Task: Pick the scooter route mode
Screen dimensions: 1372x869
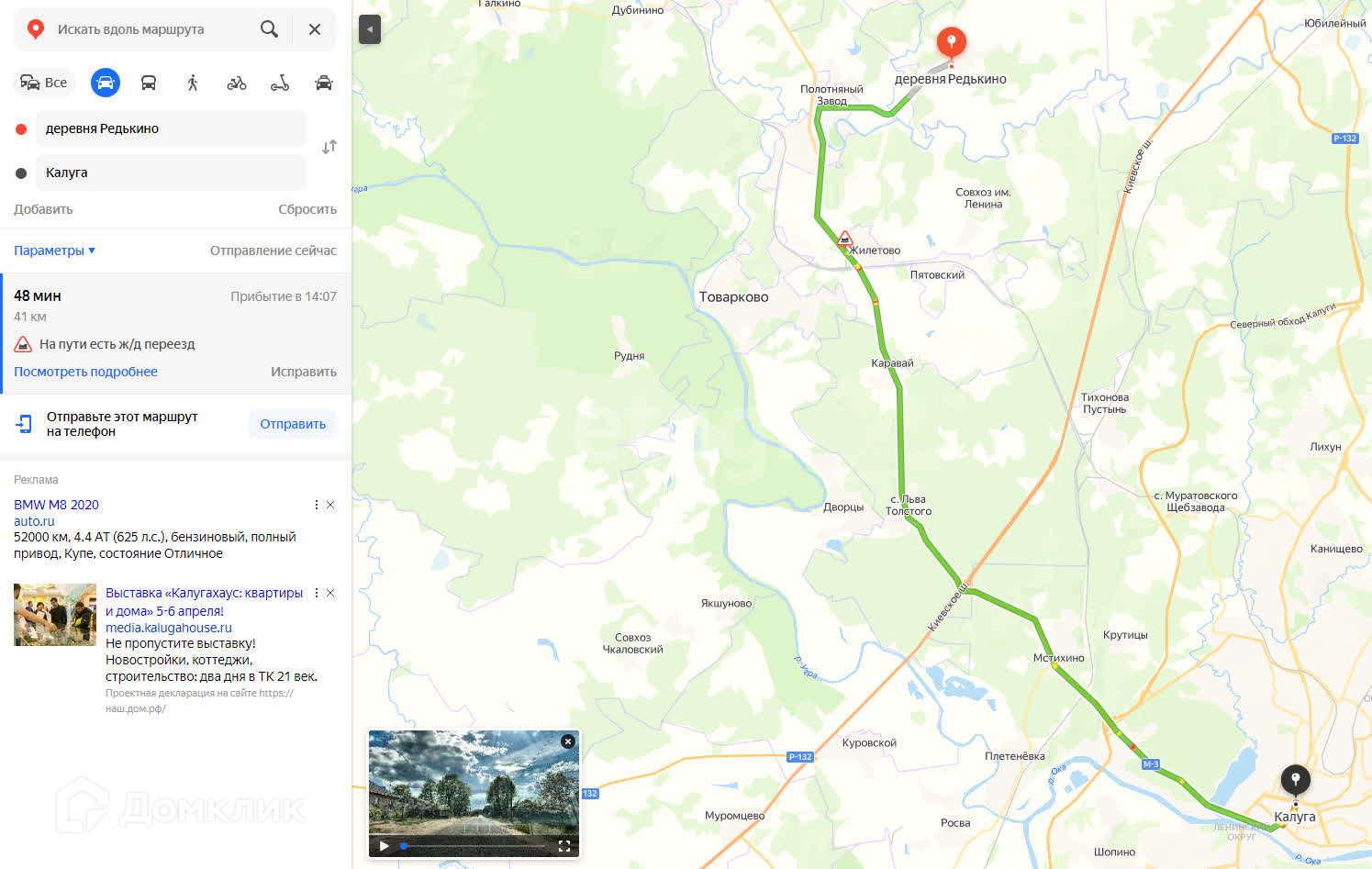Action: pos(280,83)
